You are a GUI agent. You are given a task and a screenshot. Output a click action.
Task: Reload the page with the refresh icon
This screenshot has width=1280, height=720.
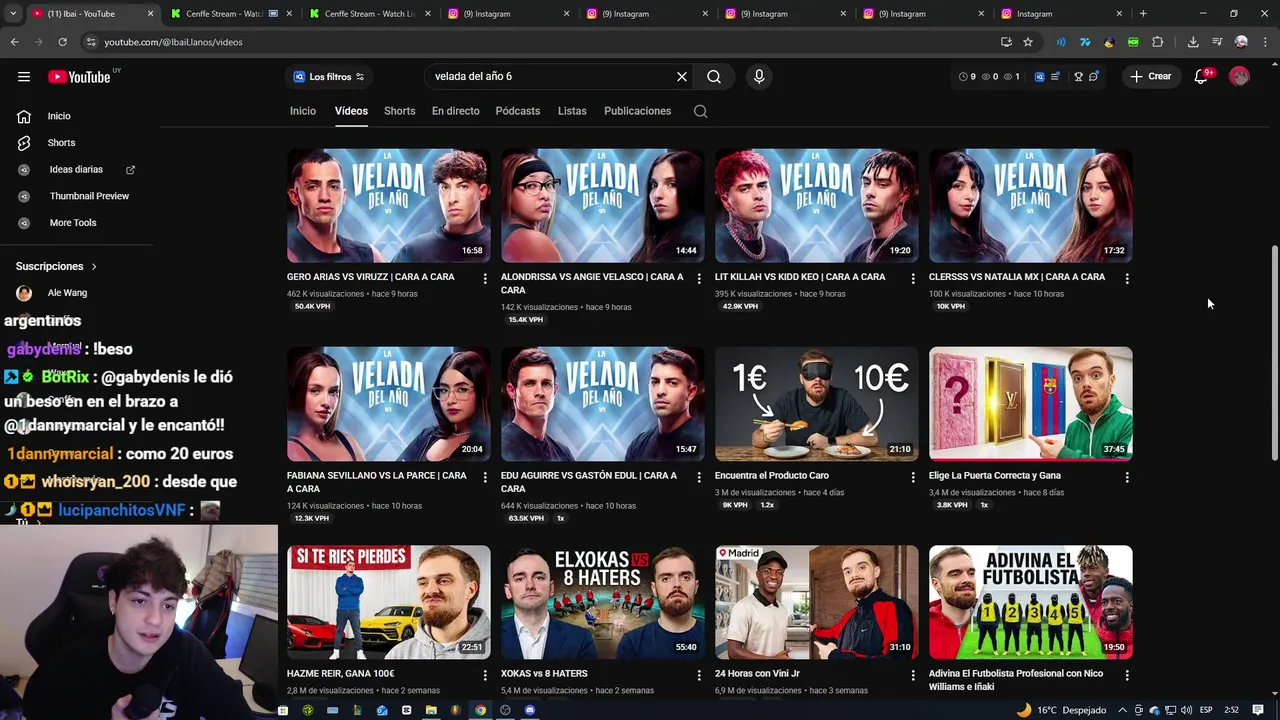tap(62, 42)
